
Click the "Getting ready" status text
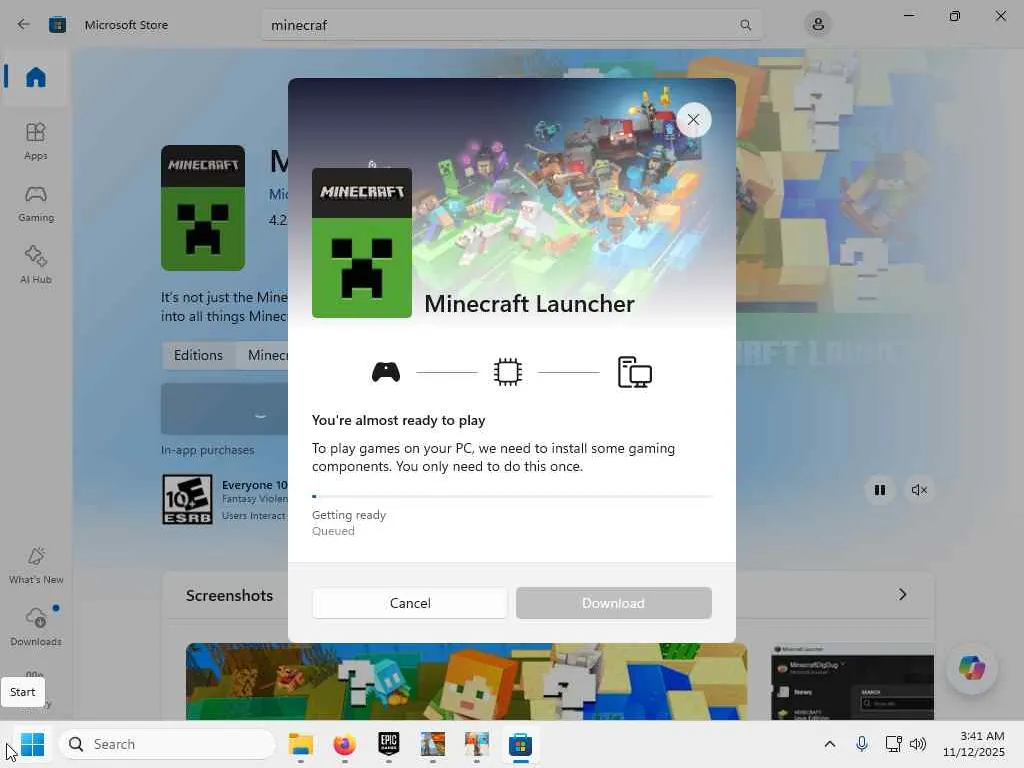(x=349, y=515)
